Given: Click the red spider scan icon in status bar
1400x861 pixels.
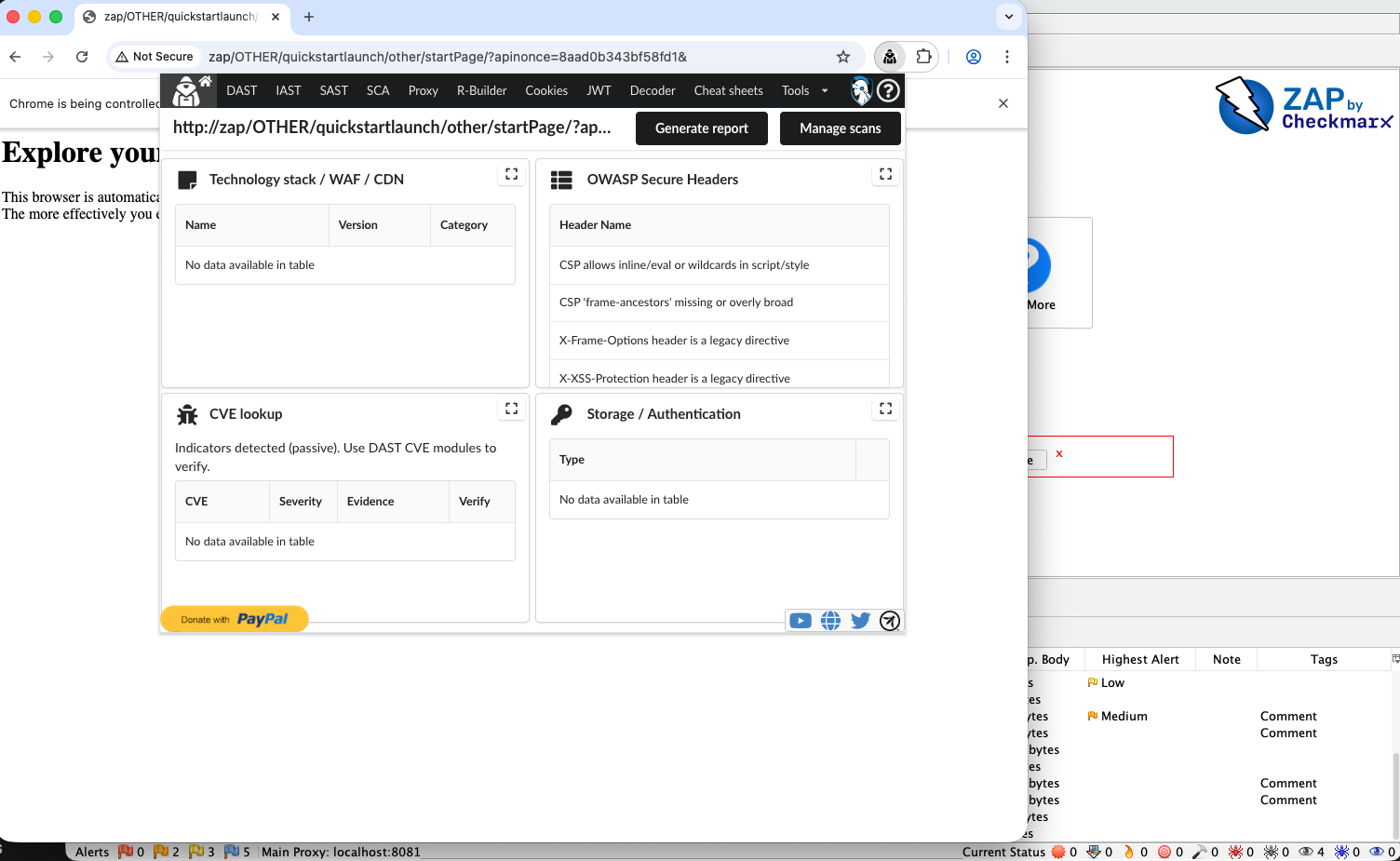Looking at the screenshot, I should tap(1236, 852).
